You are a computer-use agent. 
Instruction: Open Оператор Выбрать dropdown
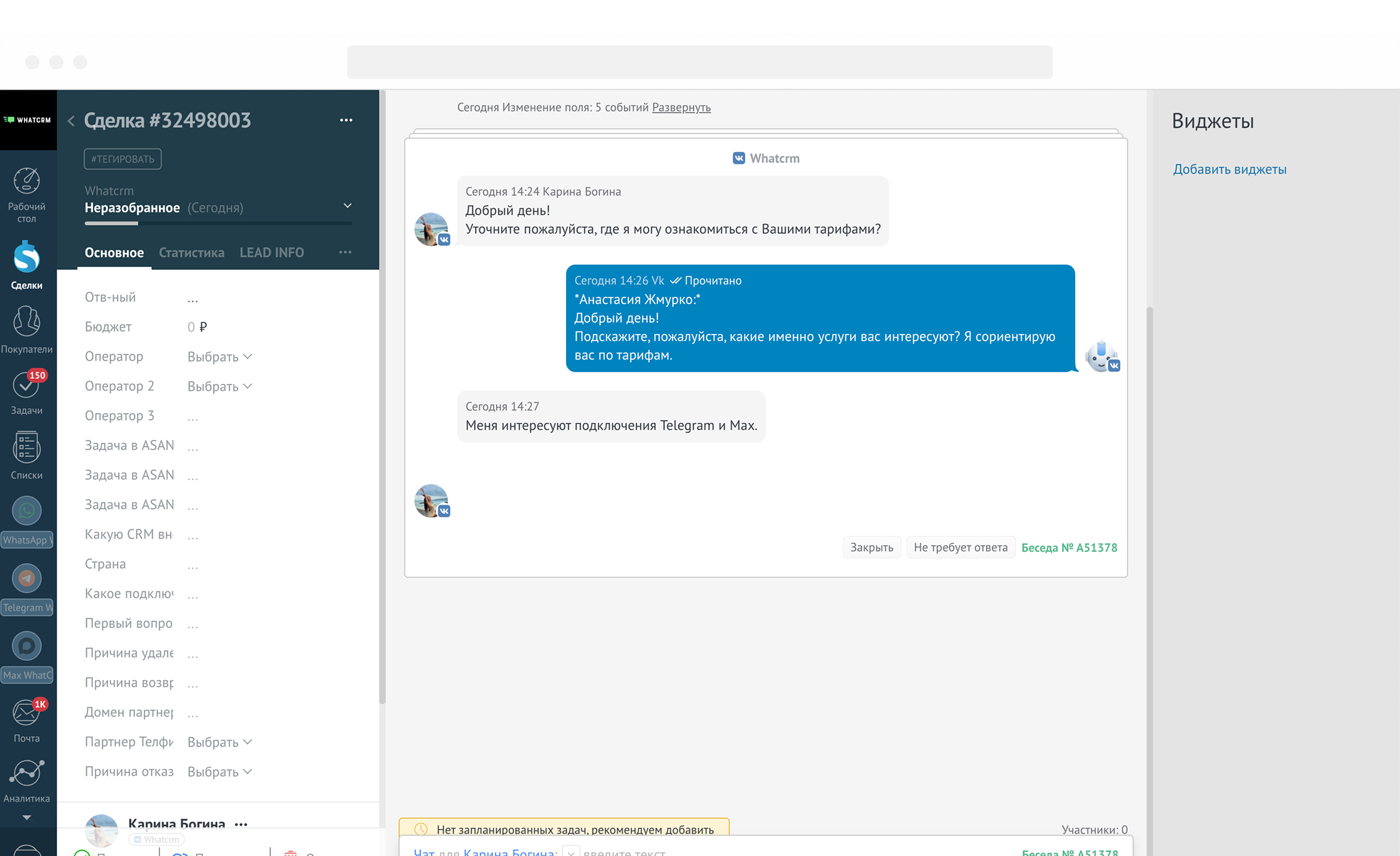(219, 357)
